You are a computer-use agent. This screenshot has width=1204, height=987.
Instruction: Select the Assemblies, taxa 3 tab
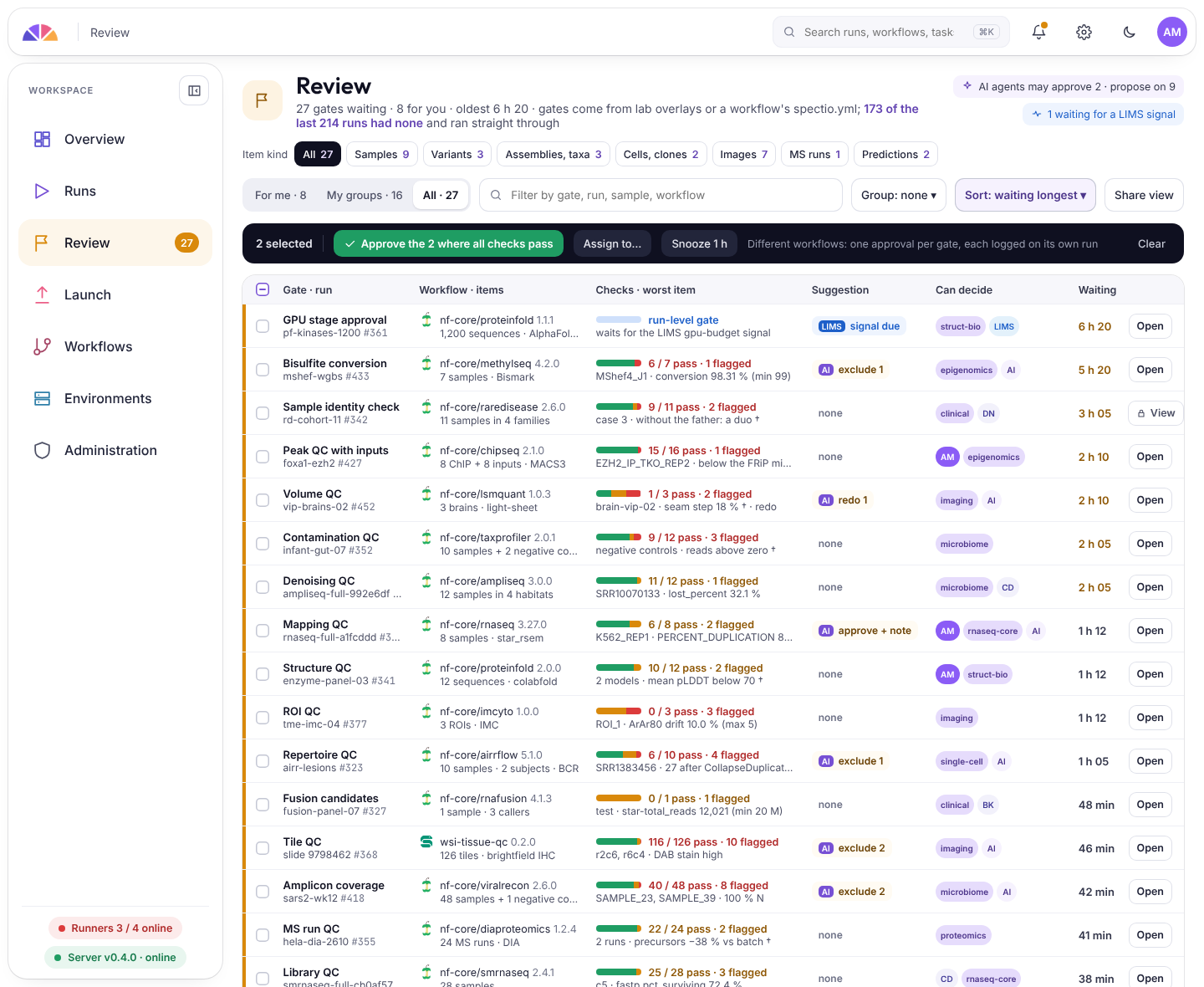pyautogui.click(x=554, y=154)
